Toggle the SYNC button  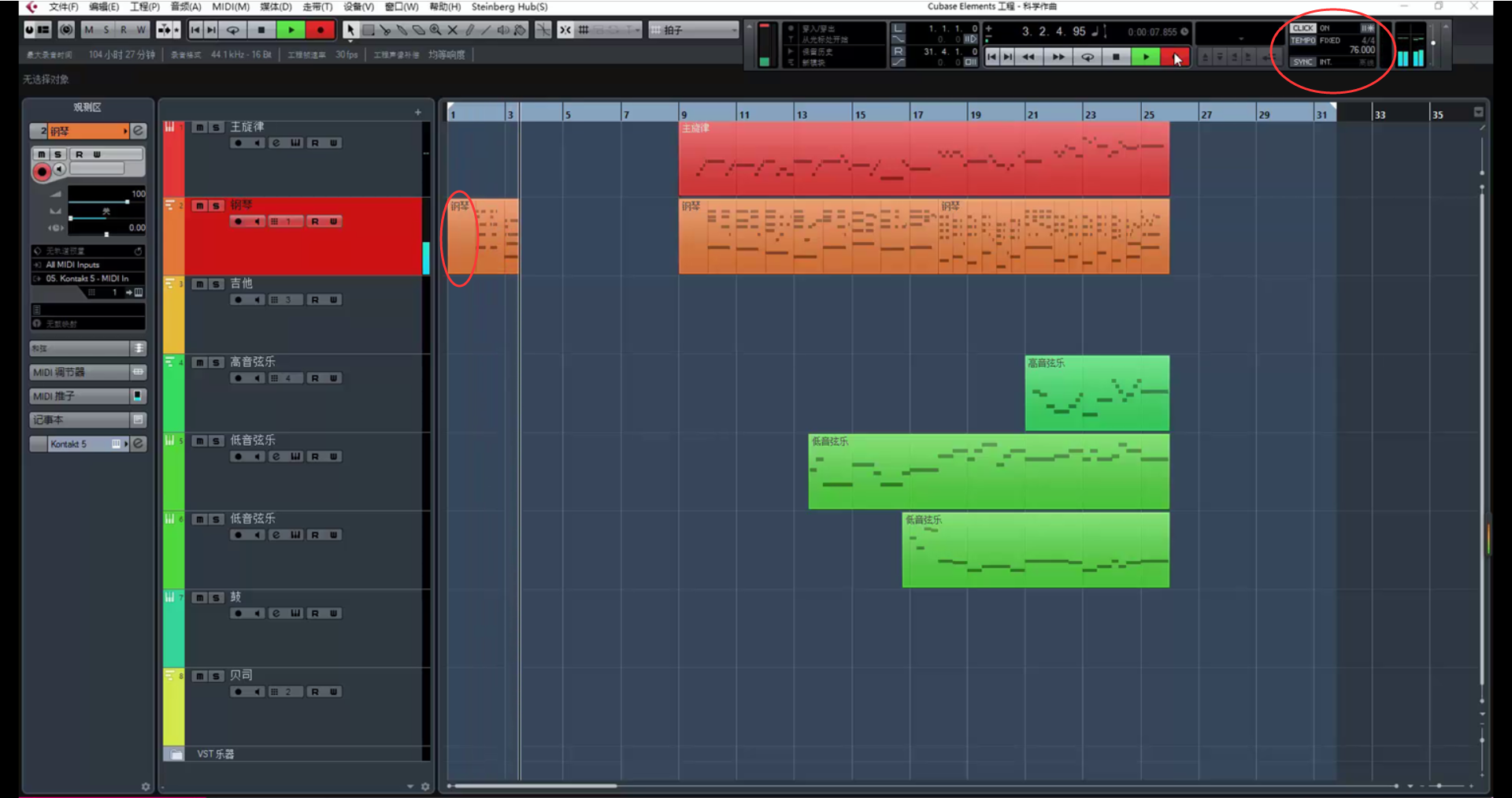[x=1303, y=61]
